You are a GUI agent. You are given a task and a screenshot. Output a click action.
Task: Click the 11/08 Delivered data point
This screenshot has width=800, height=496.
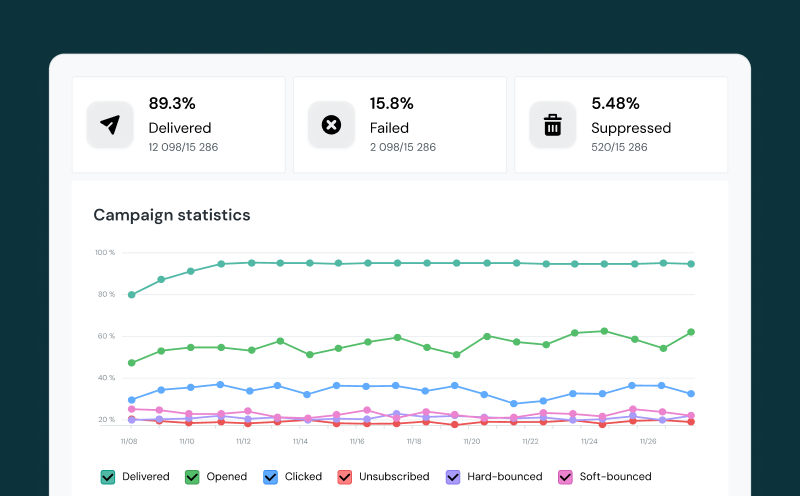(x=132, y=294)
